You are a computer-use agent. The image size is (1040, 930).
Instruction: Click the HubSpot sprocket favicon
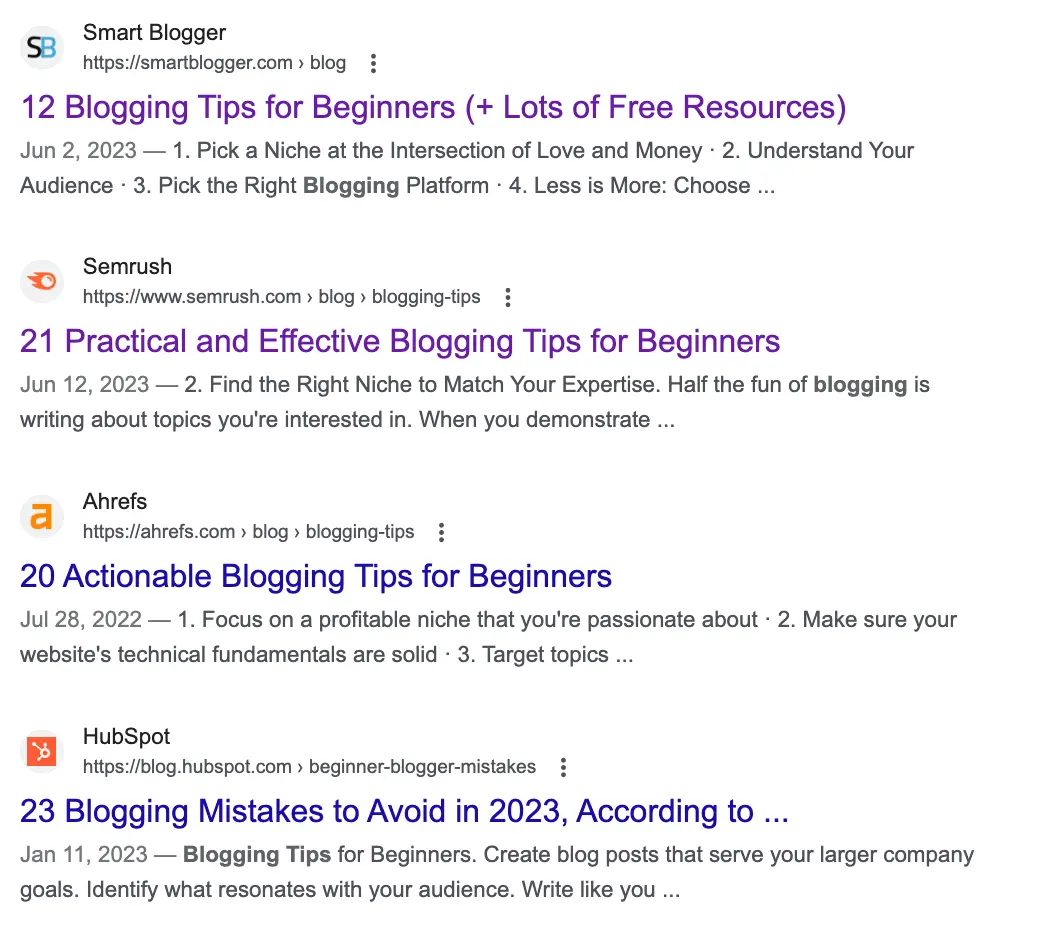42,751
